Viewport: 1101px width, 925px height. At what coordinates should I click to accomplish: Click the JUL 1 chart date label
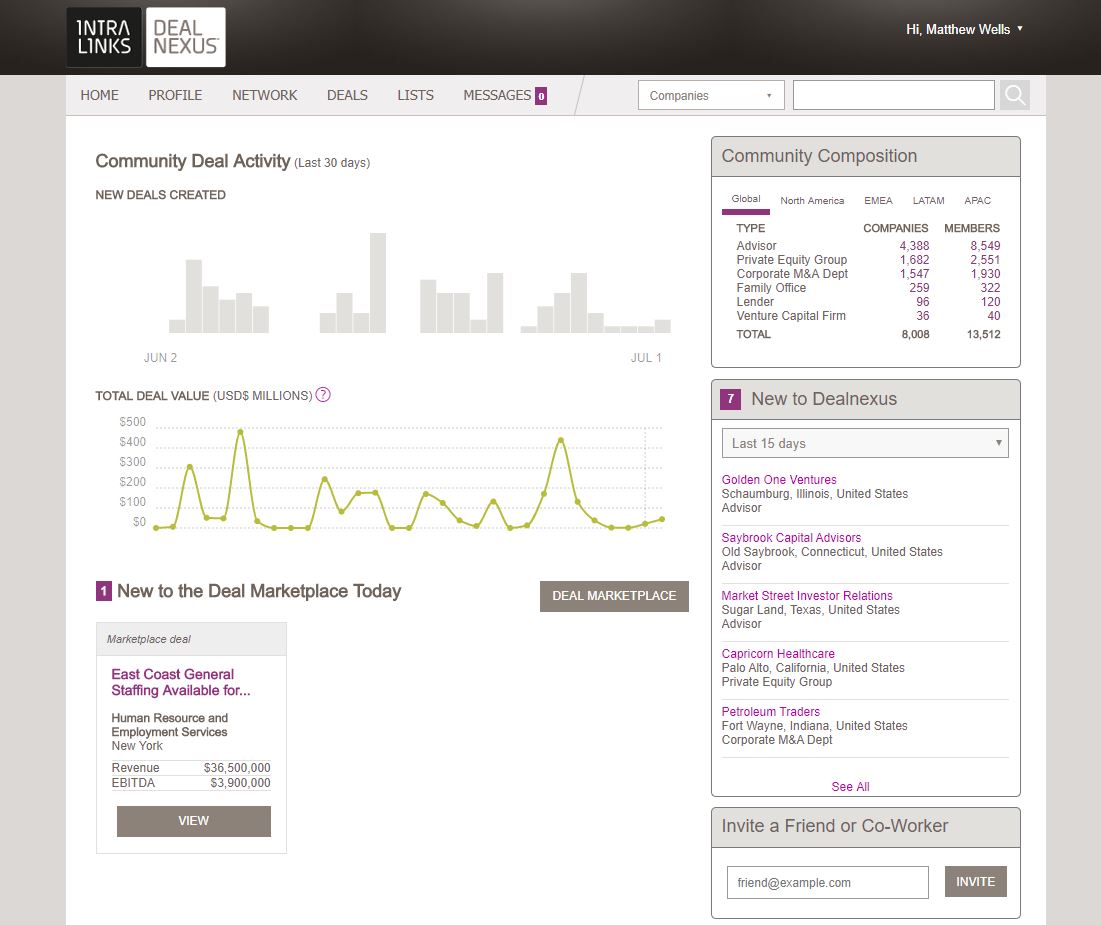point(646,357)
